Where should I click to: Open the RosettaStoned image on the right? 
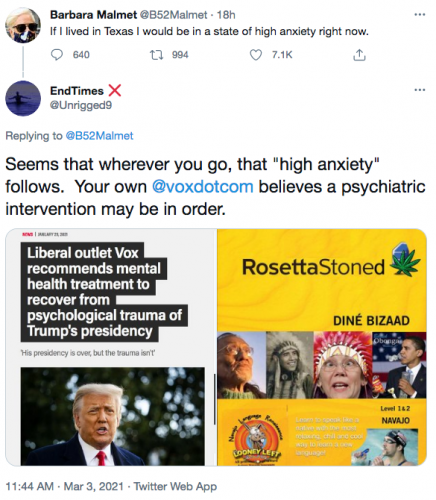click(322, 347)
